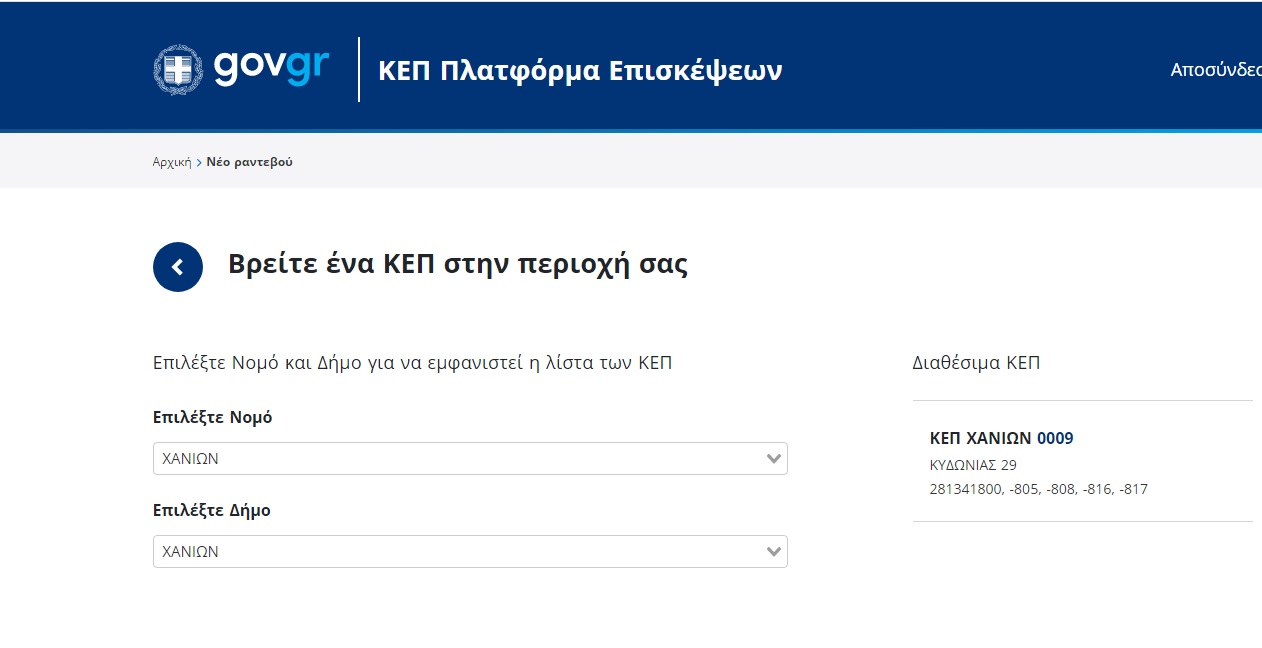Click the Επιλέξτε Δήμο field label

point(212,510)
